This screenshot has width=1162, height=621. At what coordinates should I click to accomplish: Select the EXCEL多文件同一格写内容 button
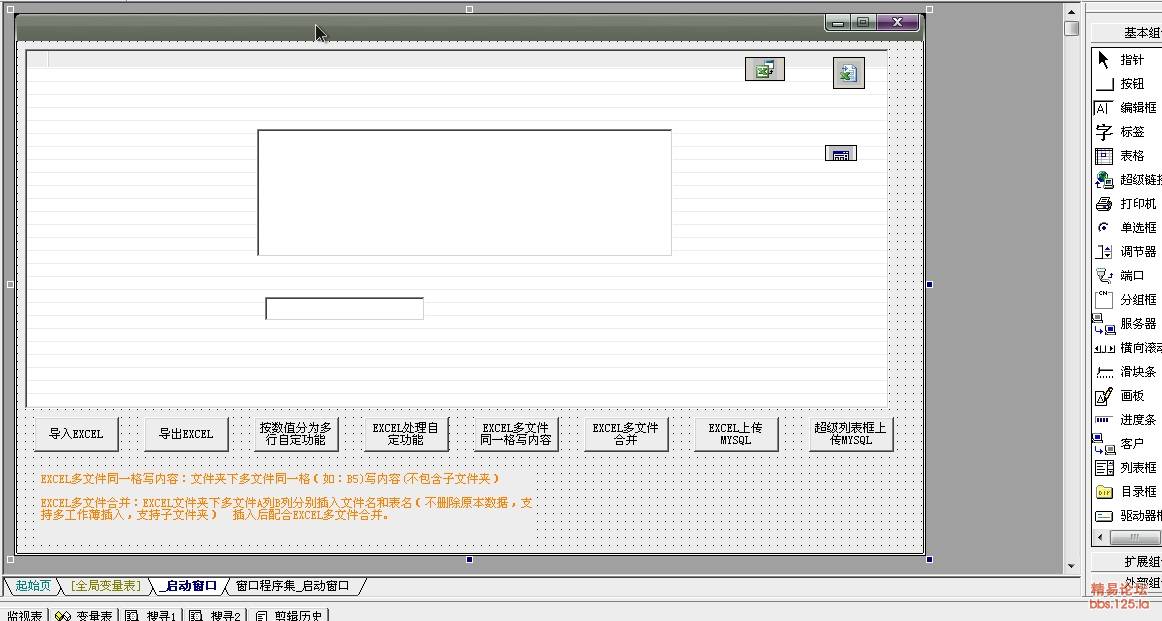tap(516, 434)
